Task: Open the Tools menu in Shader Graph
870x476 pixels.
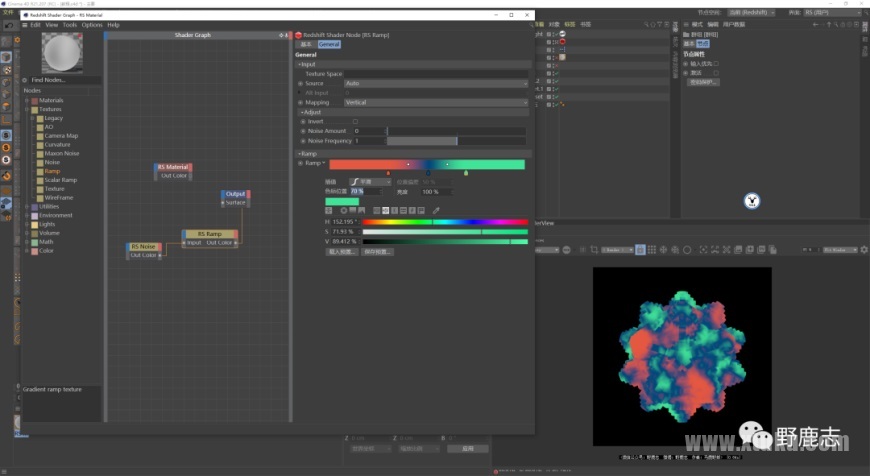Action: click(70, 25)
